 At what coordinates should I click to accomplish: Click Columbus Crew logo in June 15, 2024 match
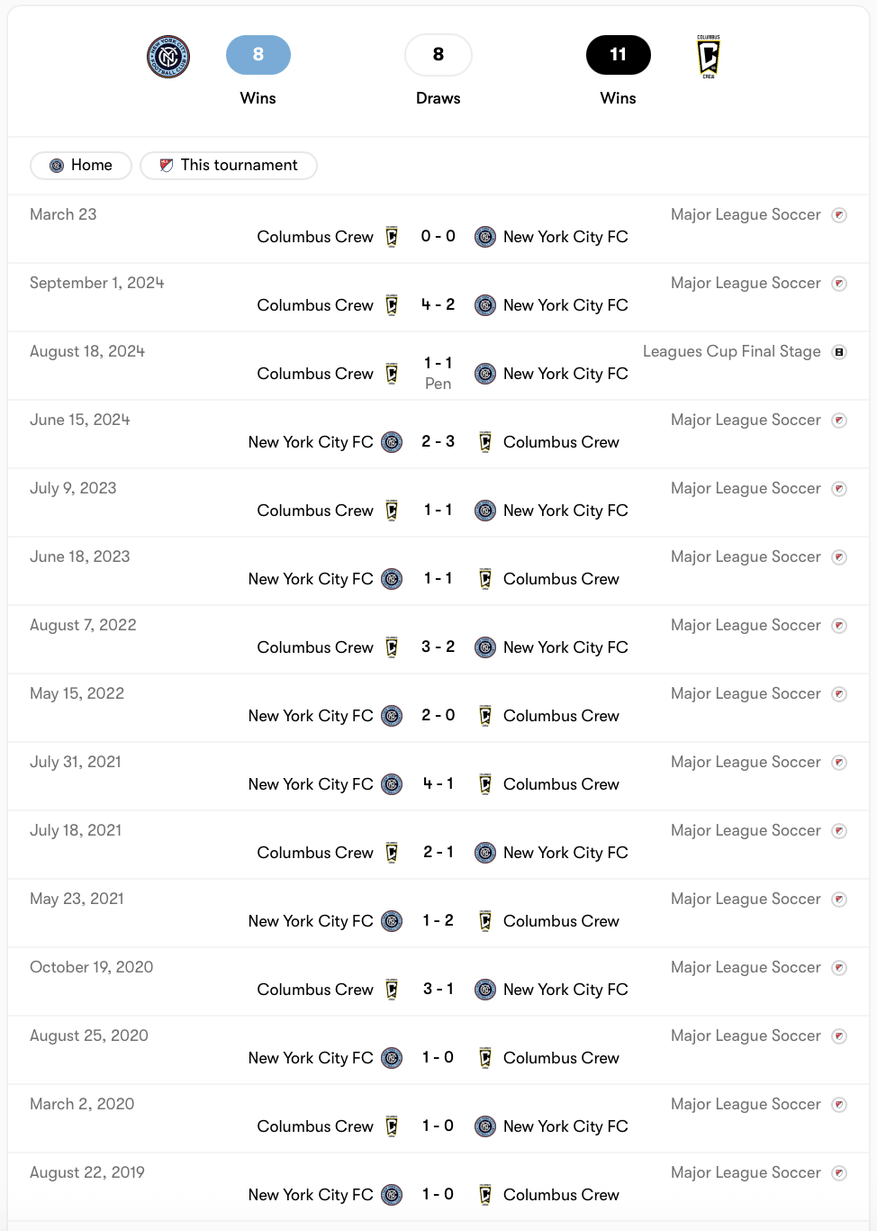485,442
